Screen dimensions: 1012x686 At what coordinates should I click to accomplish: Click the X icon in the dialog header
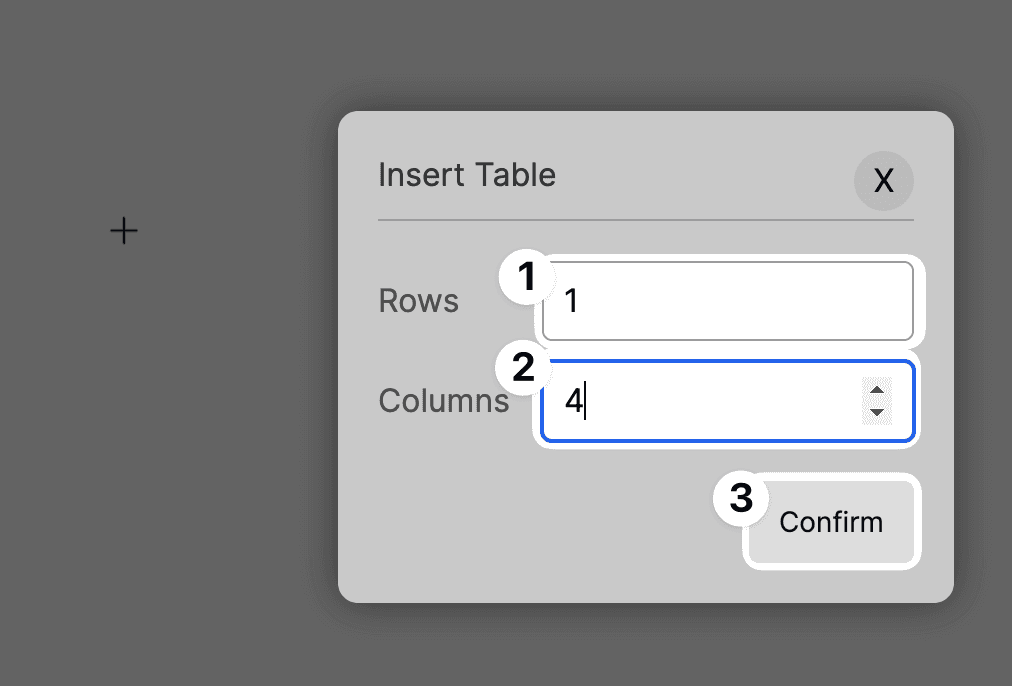coord(883,181)
